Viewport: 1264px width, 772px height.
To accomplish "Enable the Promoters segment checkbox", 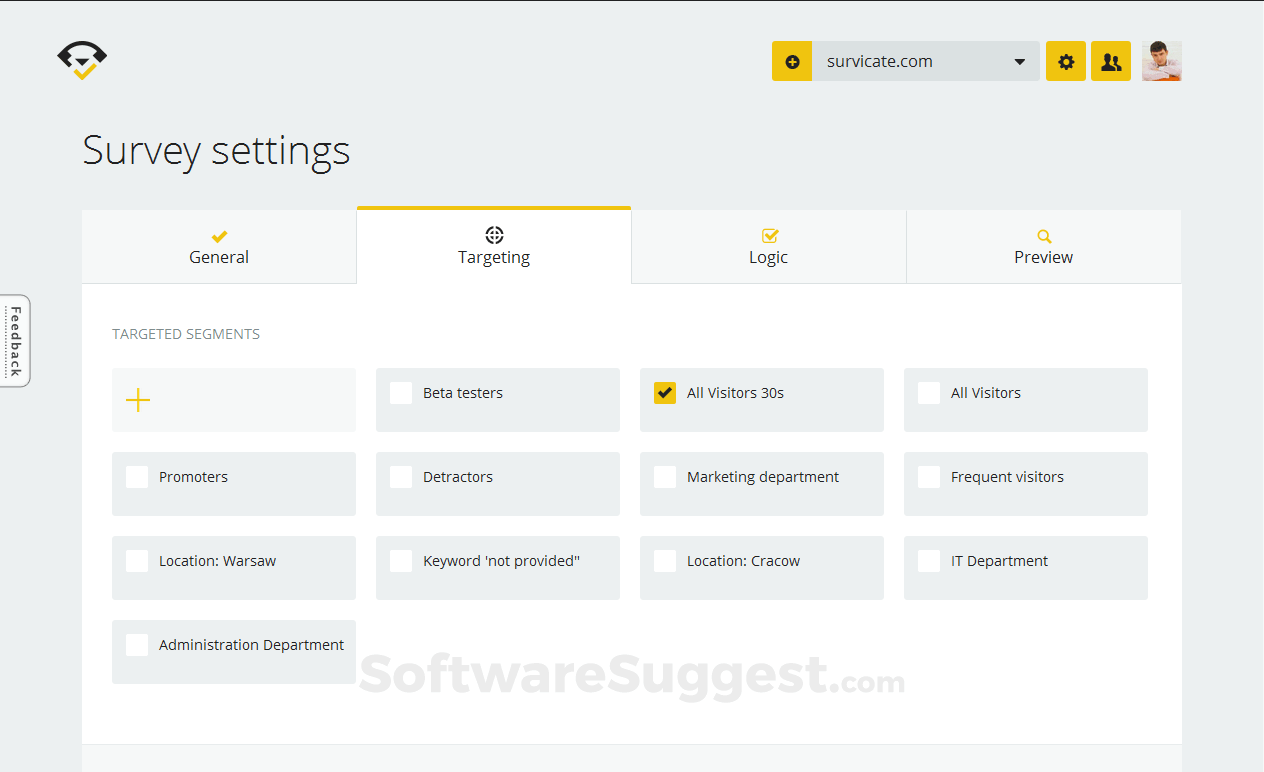I will point(137,477).
